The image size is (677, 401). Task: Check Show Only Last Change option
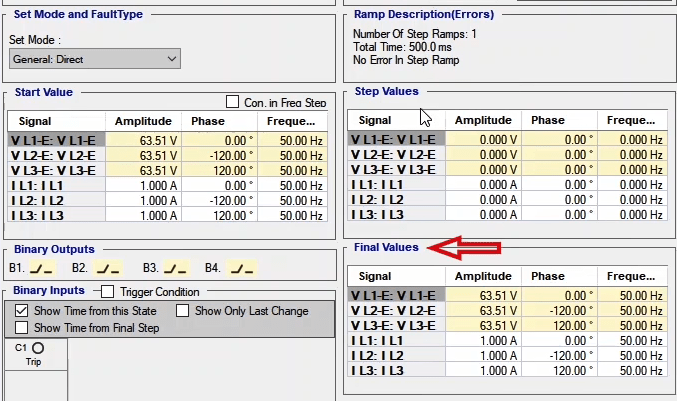[x=183, y=311]
